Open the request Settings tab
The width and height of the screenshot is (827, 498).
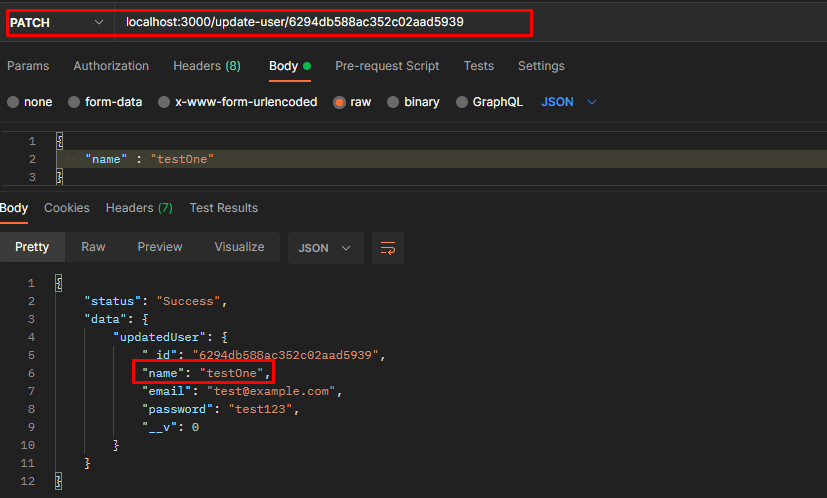pyautogui.click(x=541, y=66)
